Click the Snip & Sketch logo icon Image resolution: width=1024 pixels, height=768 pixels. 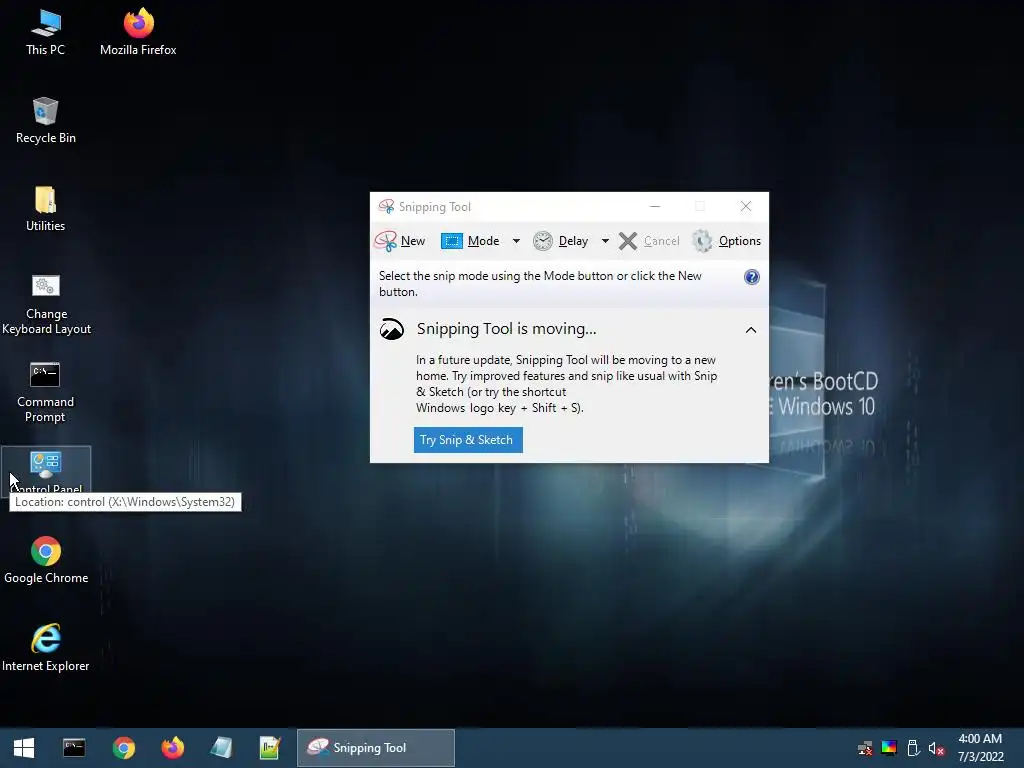click(x=392, y=329)
